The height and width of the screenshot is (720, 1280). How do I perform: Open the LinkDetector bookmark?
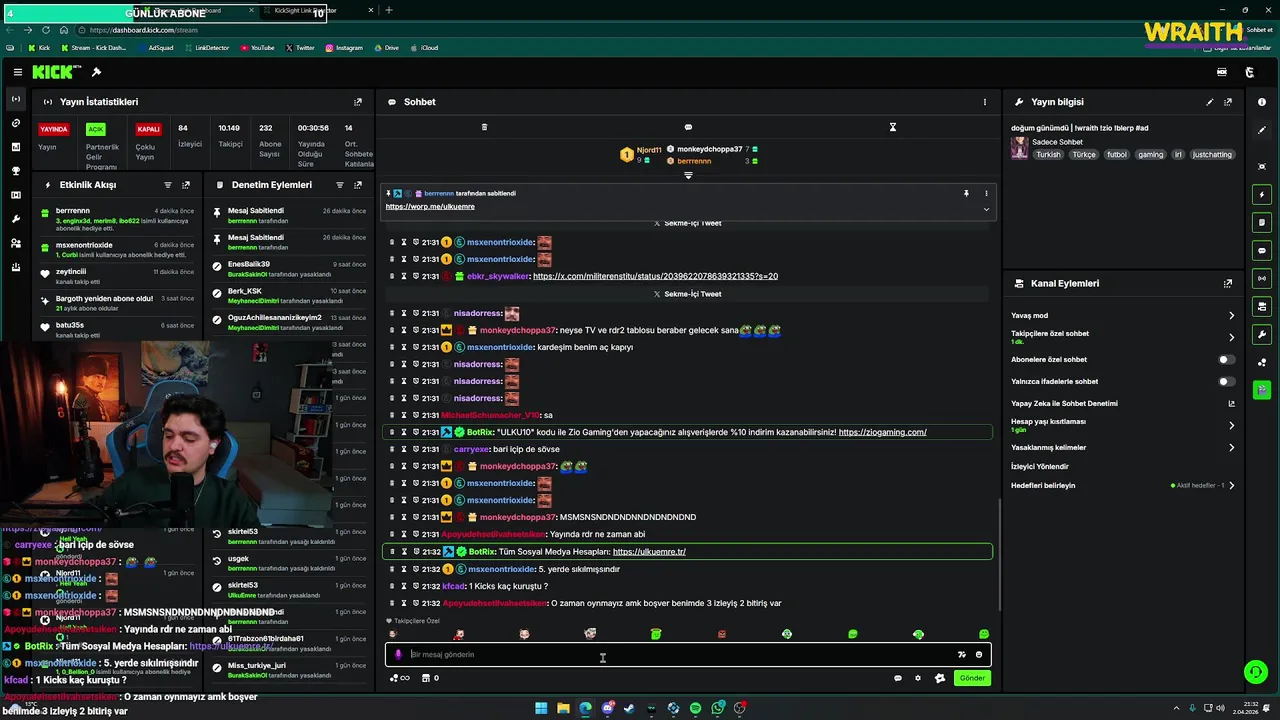[207, 48]
